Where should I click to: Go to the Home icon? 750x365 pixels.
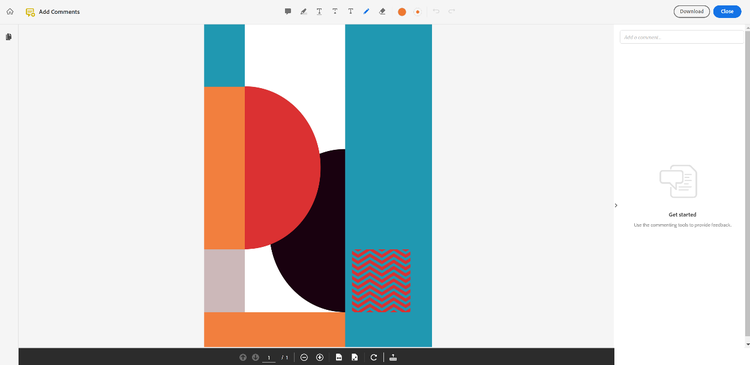pyautogui.click(x=10, y=11)
